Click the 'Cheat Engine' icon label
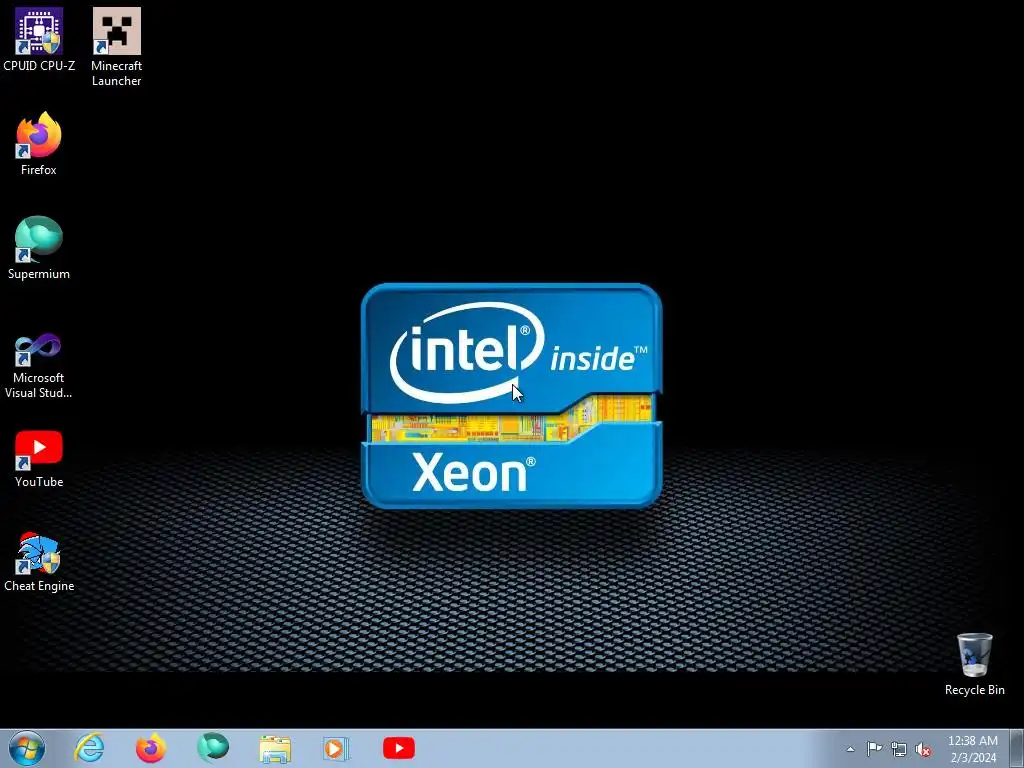1024x768 pixels. [39, 586]
